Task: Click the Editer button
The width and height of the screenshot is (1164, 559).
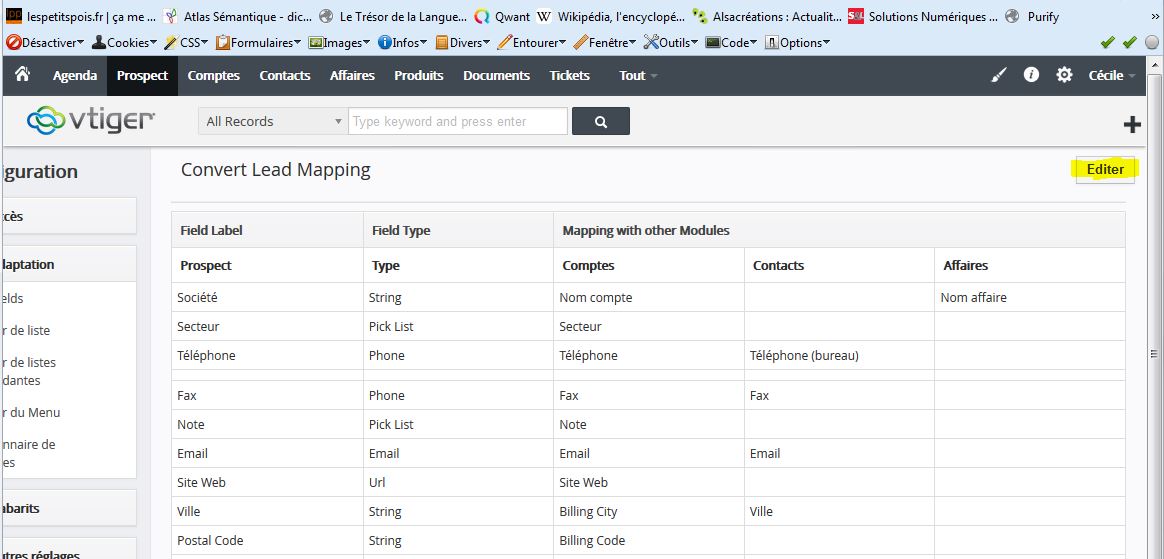Action: point(1104,169)
